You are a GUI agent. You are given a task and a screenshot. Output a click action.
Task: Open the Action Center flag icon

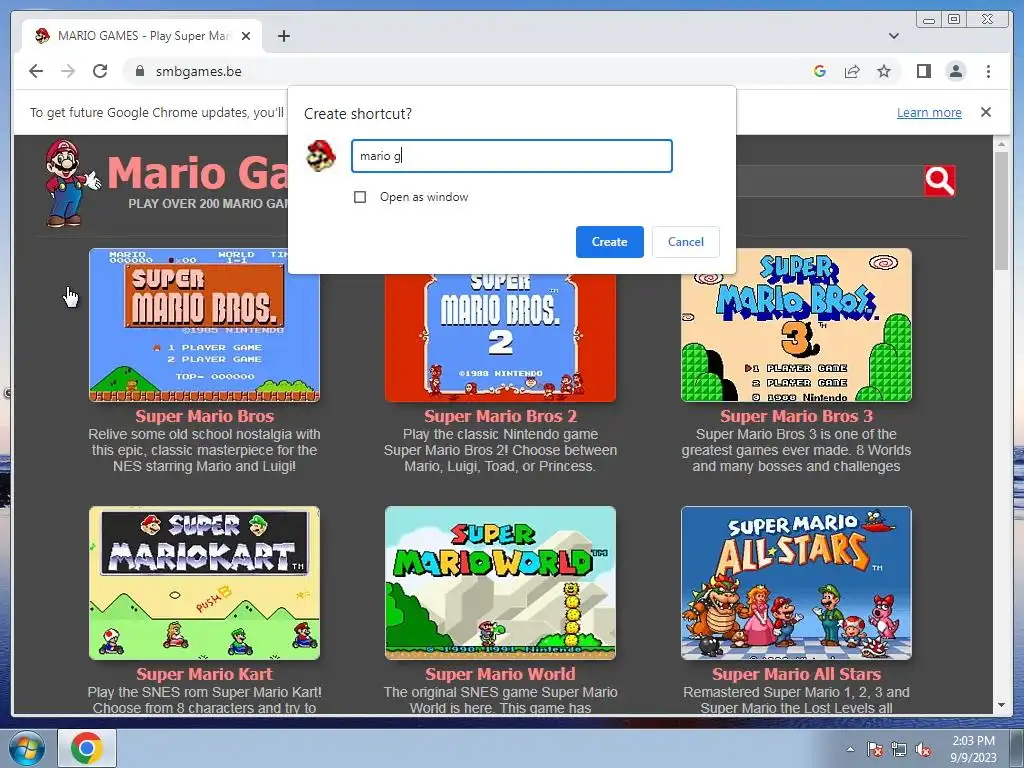(x=875, y=749)
